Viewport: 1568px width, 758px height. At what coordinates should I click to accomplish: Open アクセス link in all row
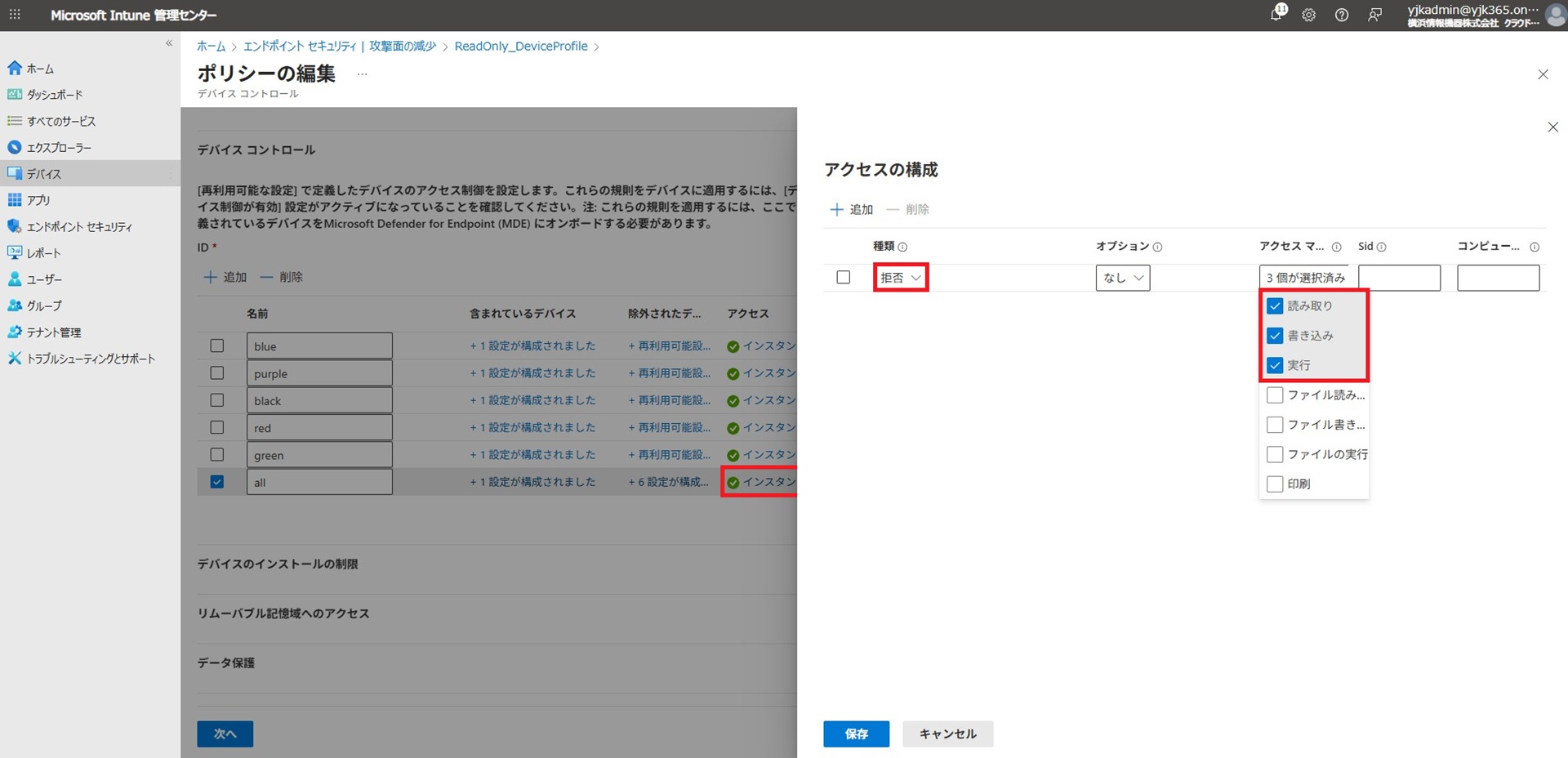pyautogui.click(x=761, y=482)
